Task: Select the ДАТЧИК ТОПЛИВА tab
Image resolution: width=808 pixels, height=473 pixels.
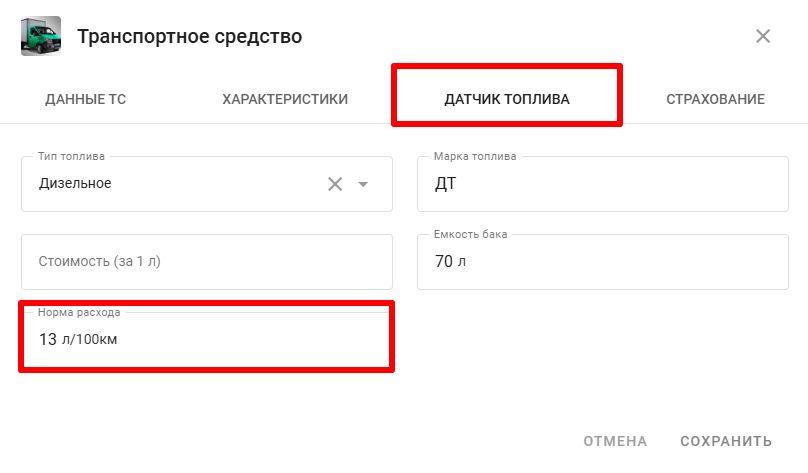Action: [507, 99]
